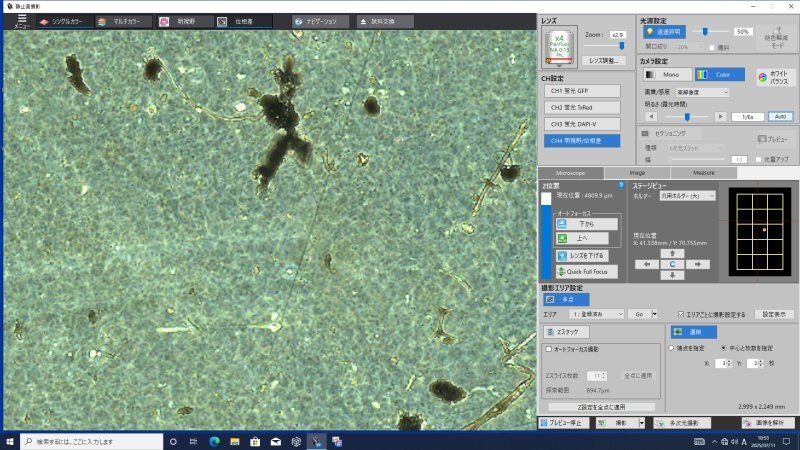Open エリア area dropdown

click(x=596, y=314)
